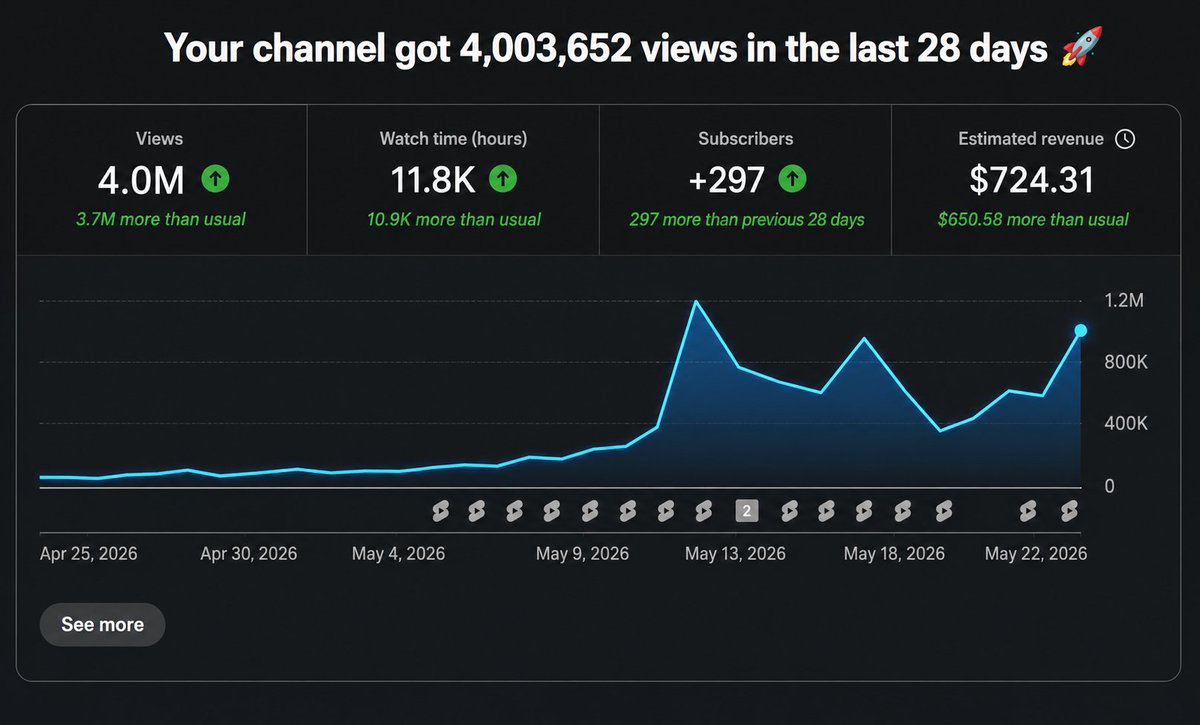Click the Apr 30, 2026 date label
1200x725 pixels.
[248, 553]
